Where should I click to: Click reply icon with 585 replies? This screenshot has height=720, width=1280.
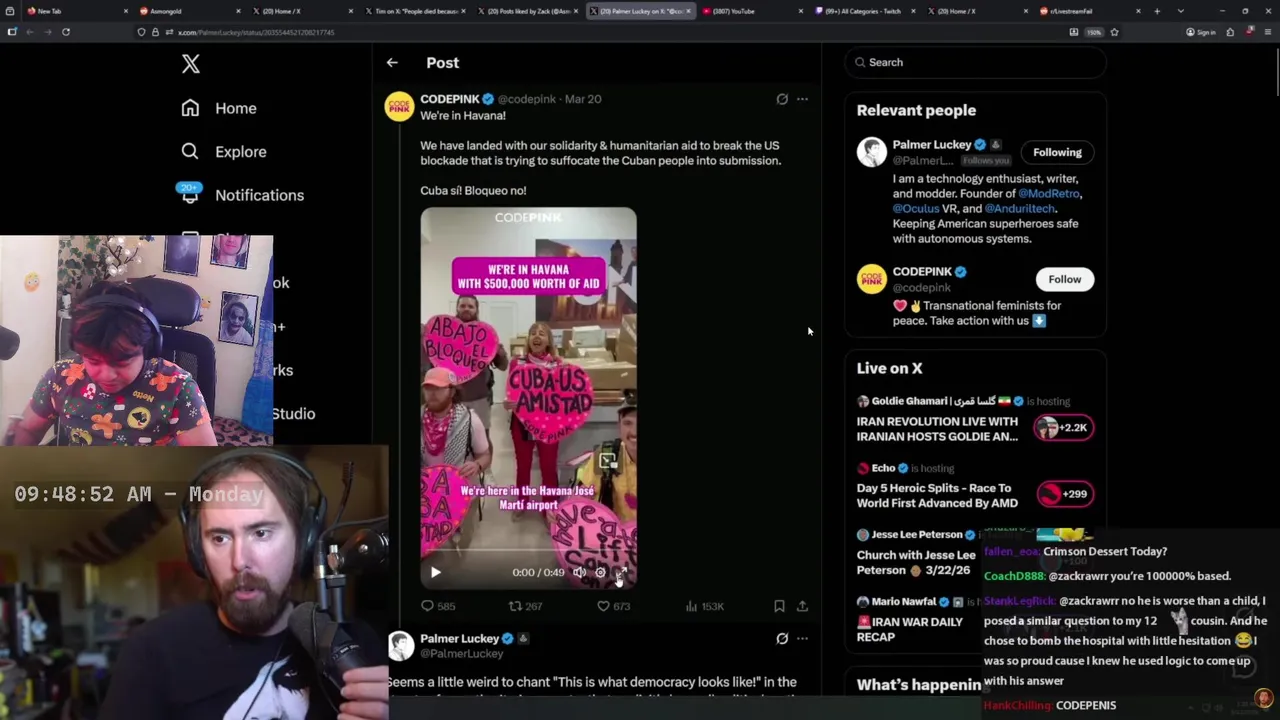click(427, 606)
